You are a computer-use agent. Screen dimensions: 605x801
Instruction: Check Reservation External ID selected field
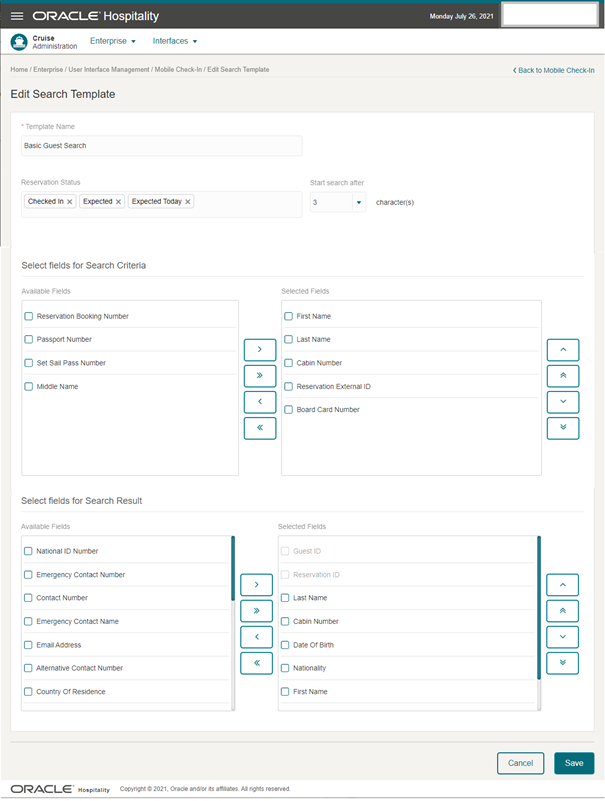289,386
